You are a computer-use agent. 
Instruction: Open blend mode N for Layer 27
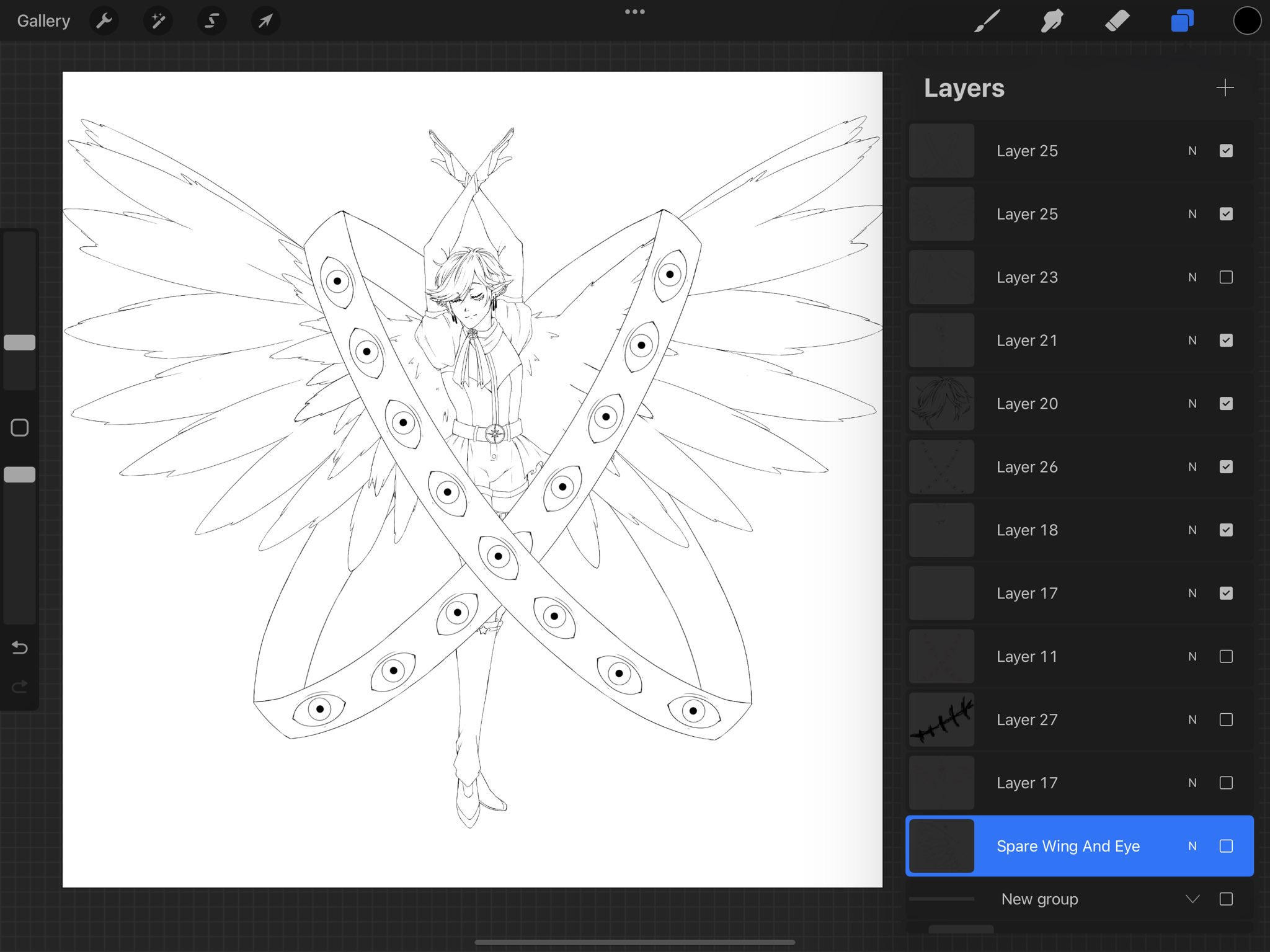tap(1192, 719)
